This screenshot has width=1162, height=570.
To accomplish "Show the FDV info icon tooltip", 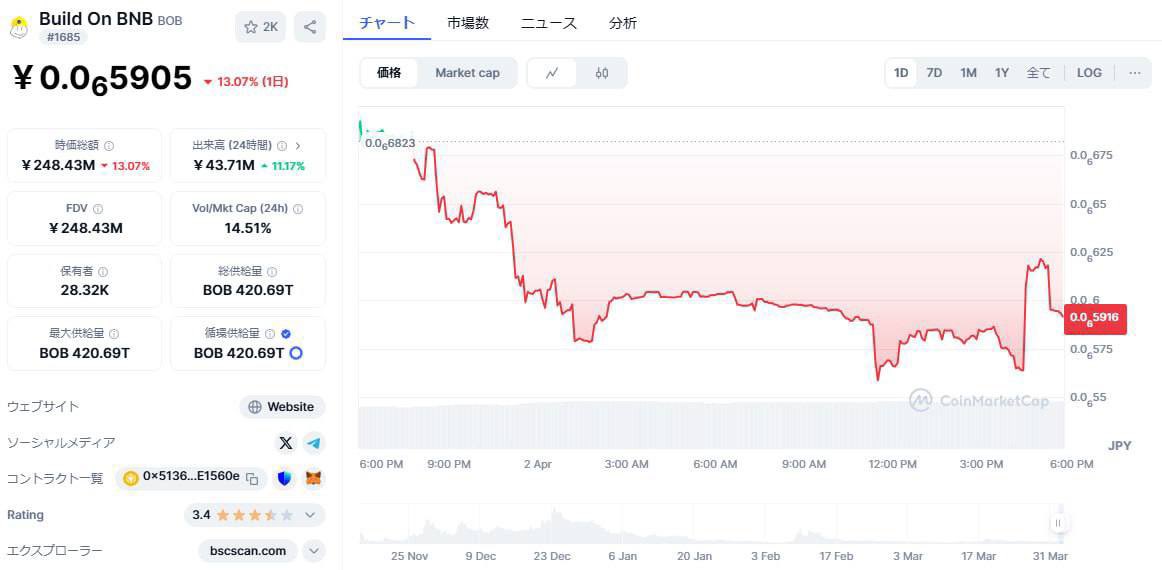I will tap(99, 209).
